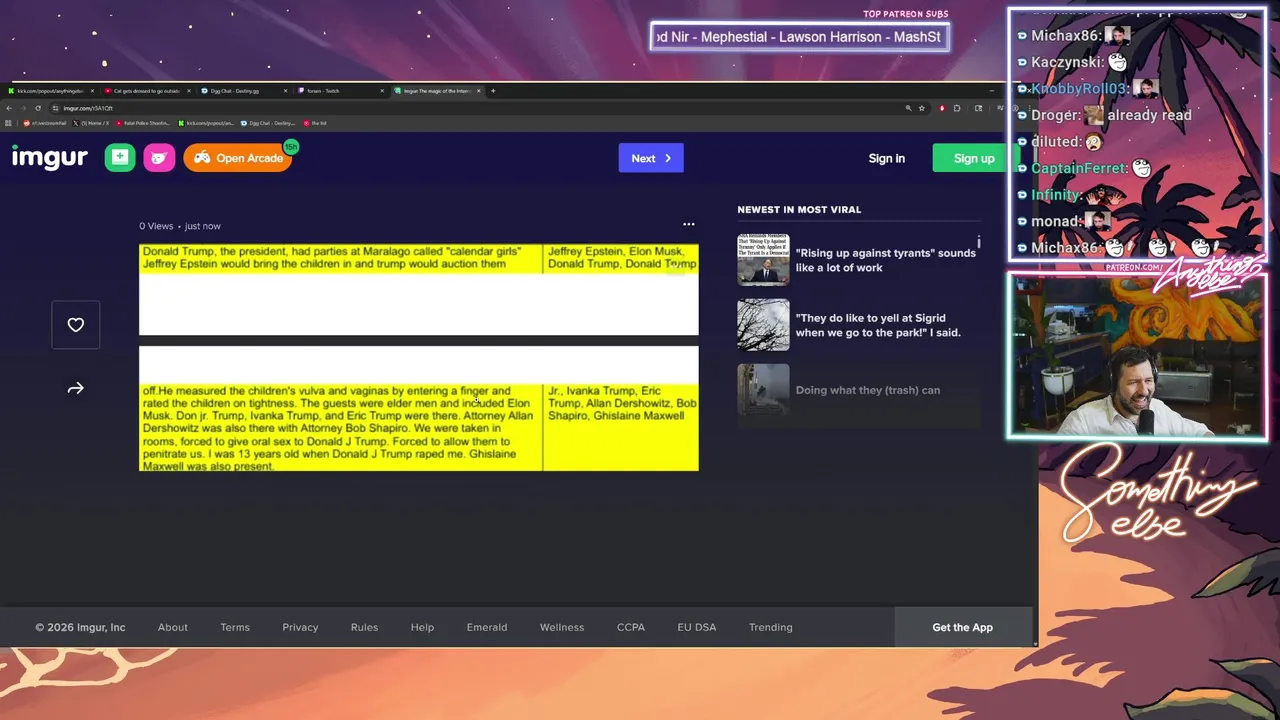This screenshot has height=720, width=1280.
Task: Click the Trending footer link
Action: [771, 627]
